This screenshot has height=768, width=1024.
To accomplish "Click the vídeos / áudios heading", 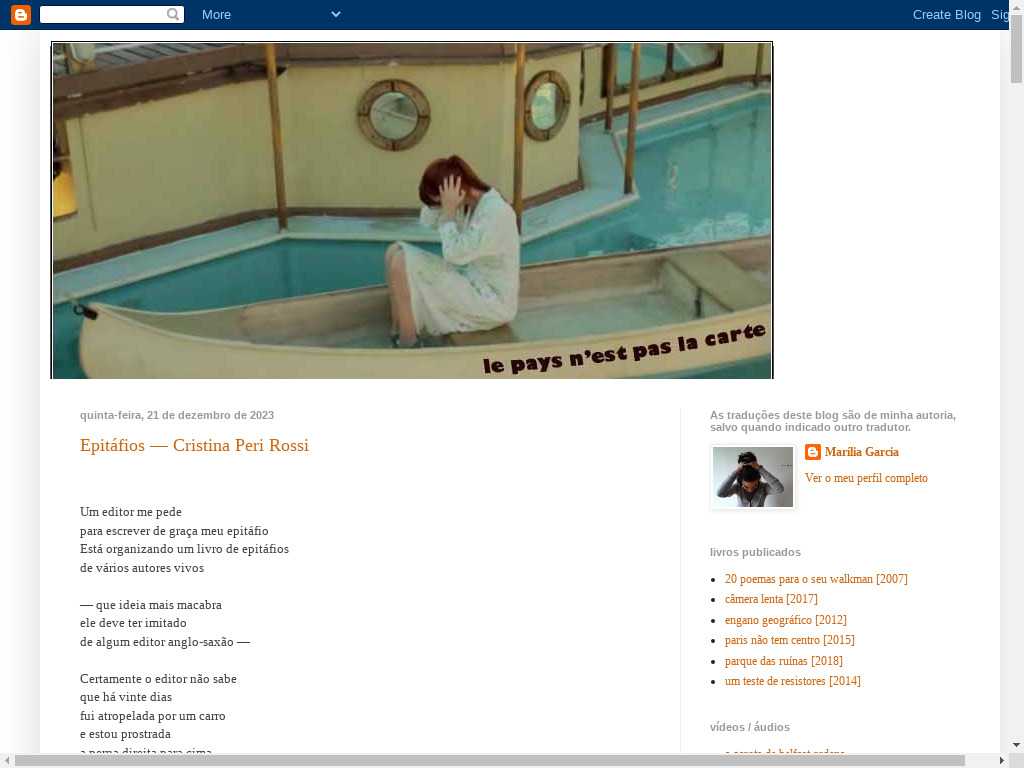I will 750,728.
